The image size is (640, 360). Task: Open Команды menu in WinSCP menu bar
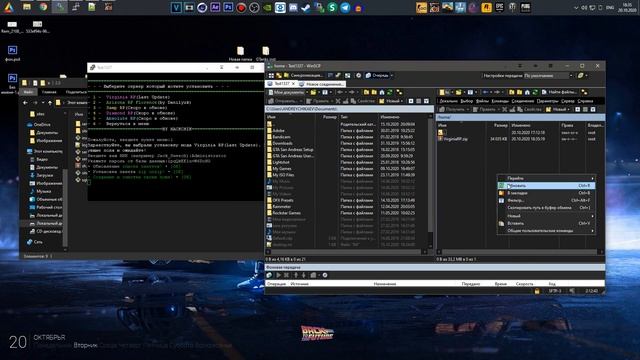pyautogui.click(x=500, y=101)
